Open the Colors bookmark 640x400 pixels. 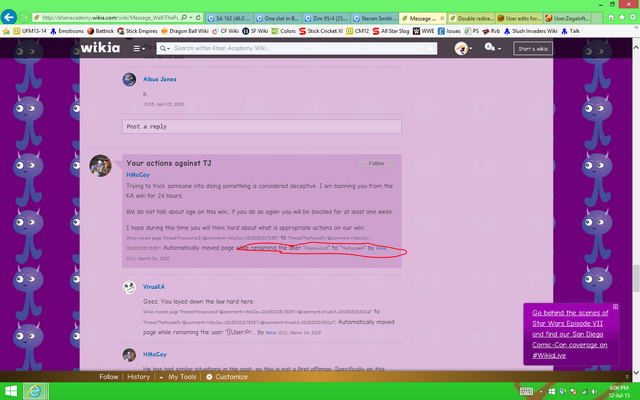(x=284, y=31)
